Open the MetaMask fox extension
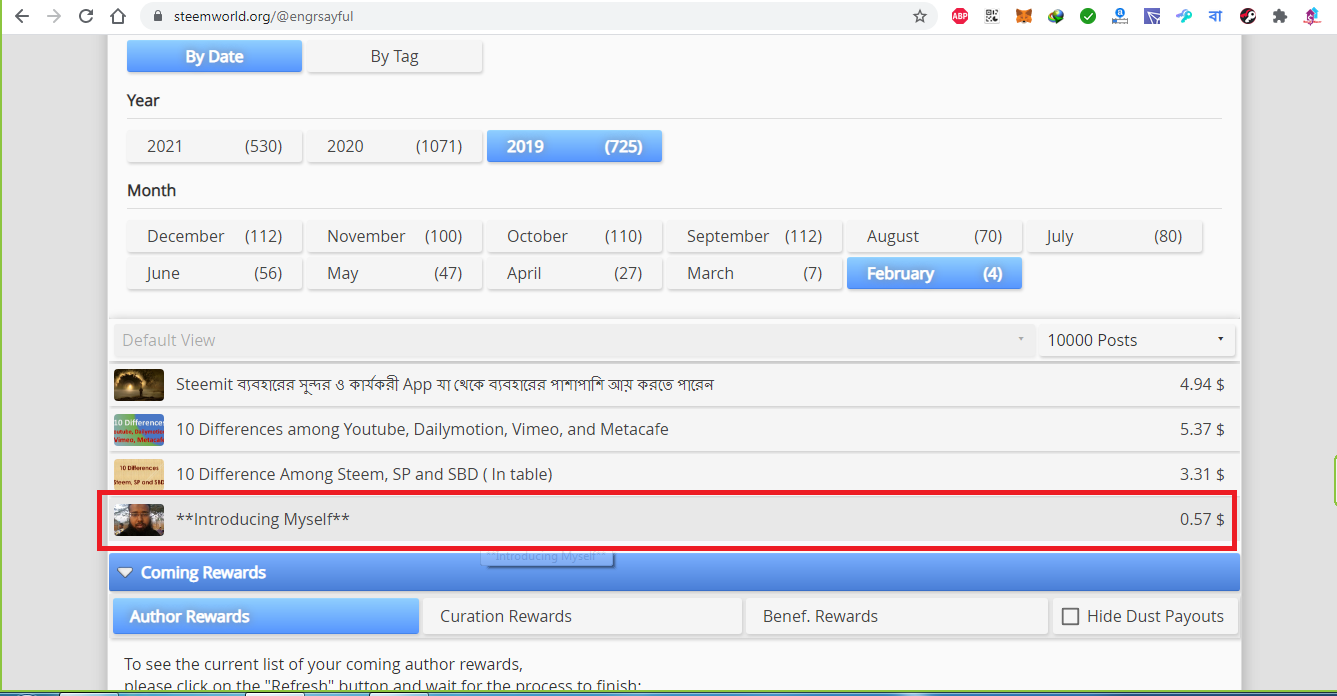The height and width of the screenshot is (696, 1337). point(1024,16)
